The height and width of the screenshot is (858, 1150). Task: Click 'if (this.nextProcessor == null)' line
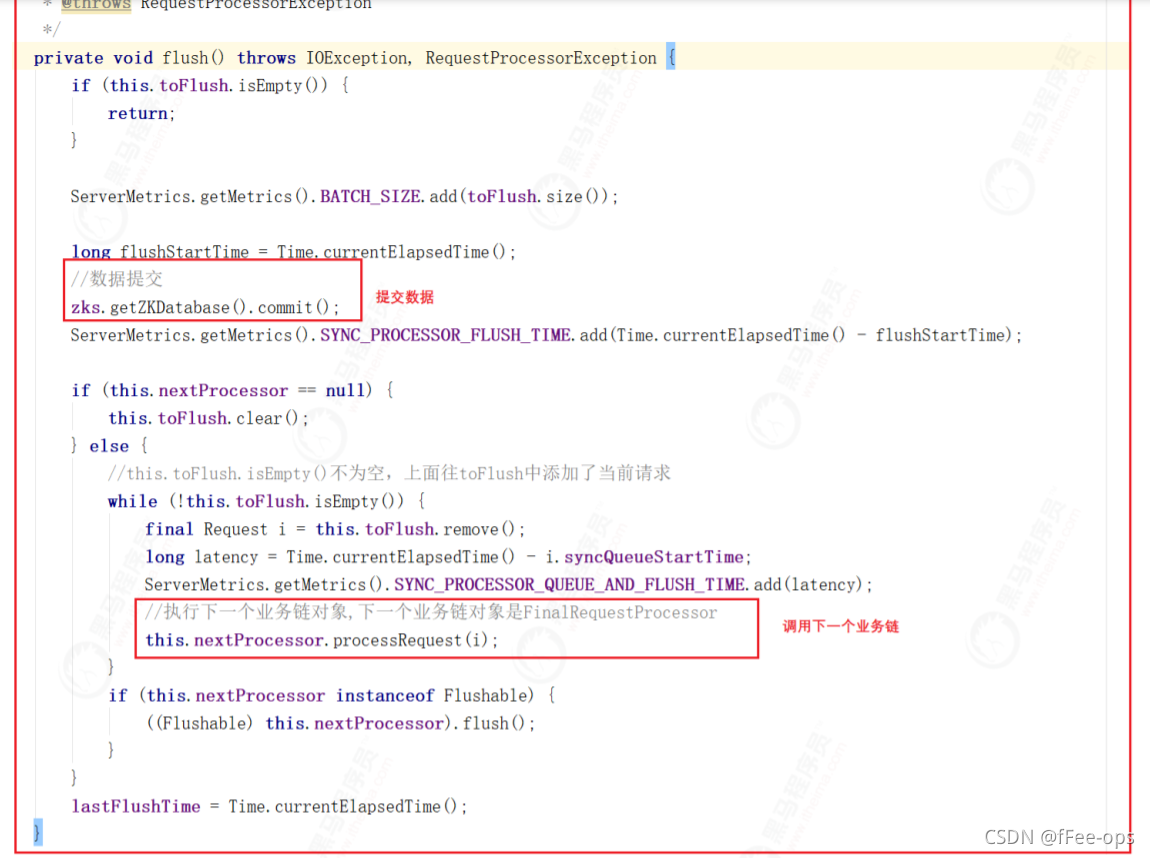(x=232, y=391)
